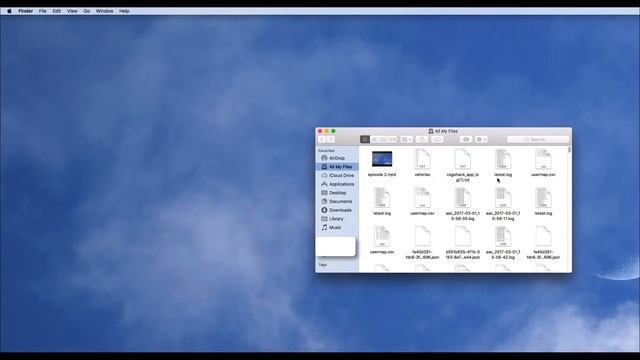This screenshot has height=360, width=640.
Task: Switch to Cover Flow view in toolbar
Action: [x=392, y=140]
